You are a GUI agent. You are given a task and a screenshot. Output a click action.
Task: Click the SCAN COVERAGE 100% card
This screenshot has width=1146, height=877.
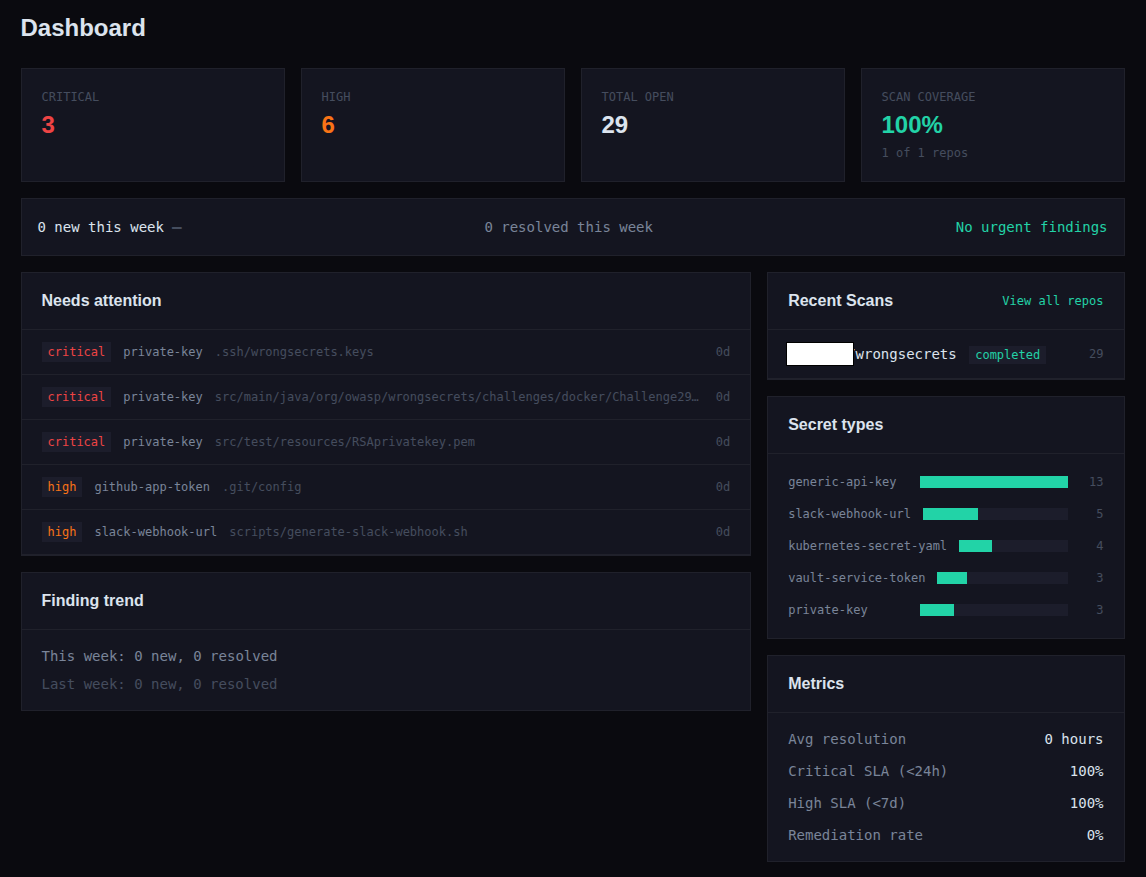click(x=992, y=124)
